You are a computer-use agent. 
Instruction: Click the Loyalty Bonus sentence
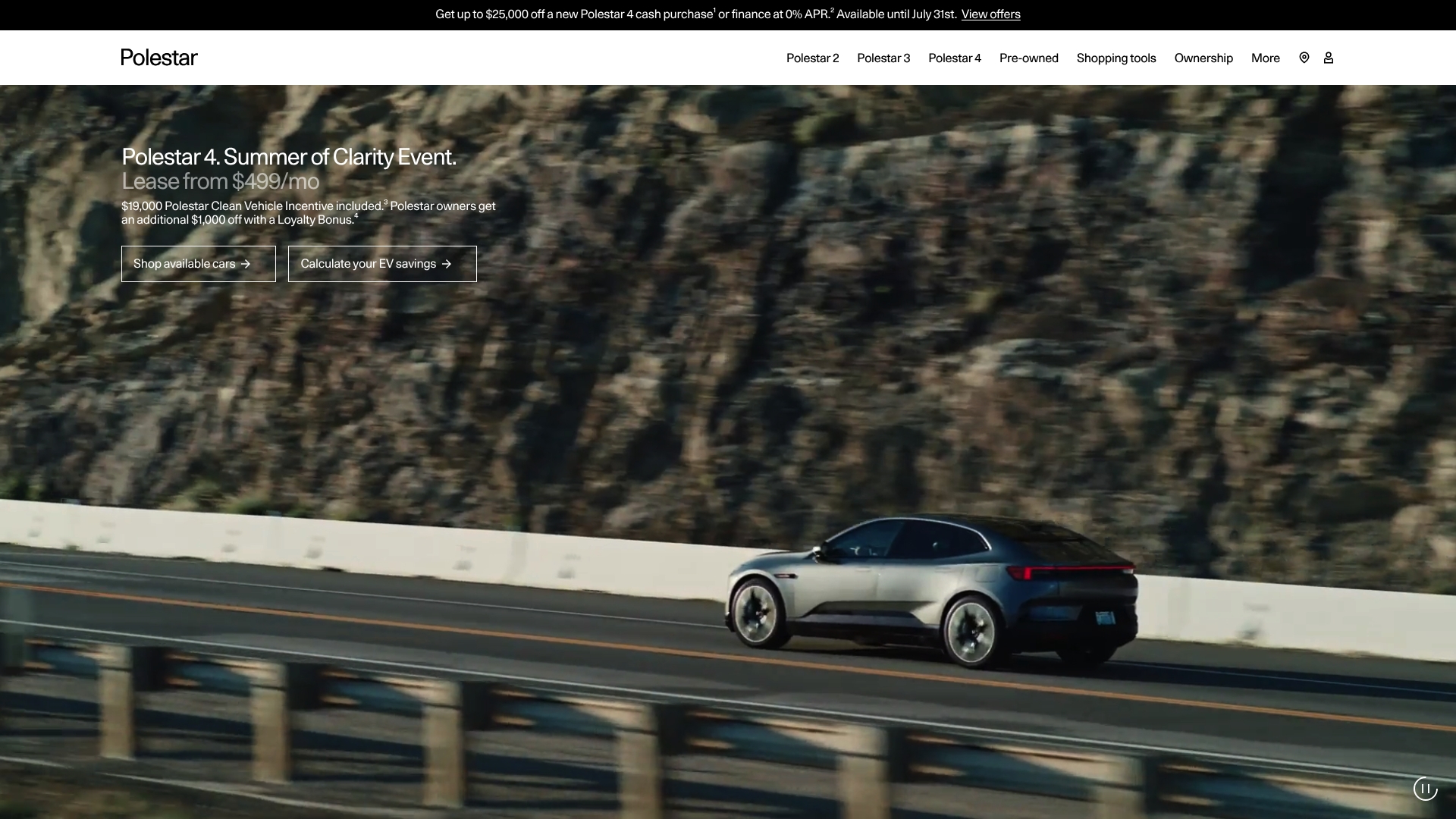309,213
